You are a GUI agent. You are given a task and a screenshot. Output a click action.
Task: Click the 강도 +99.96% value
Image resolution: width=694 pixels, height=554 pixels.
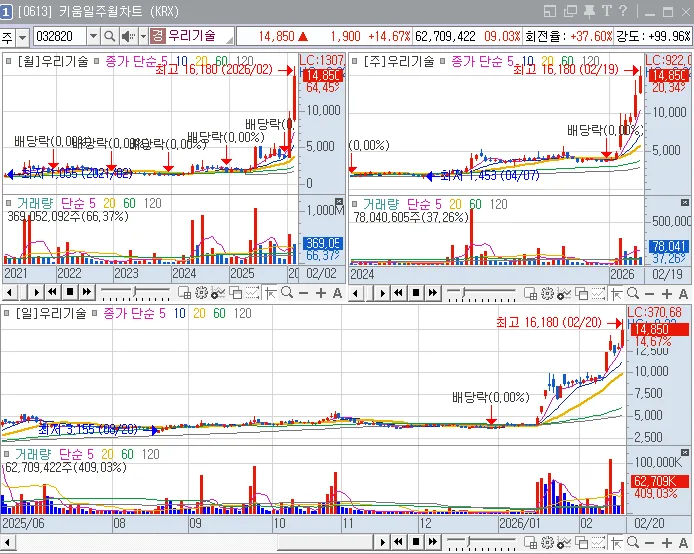tap(669, 36)
